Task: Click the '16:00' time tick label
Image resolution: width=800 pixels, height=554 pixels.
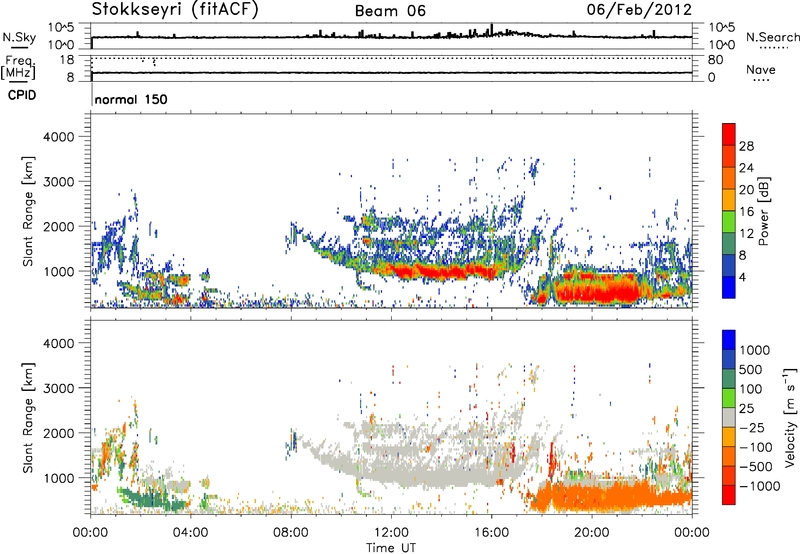Action: pyautogui.click(x=491, y=533)
